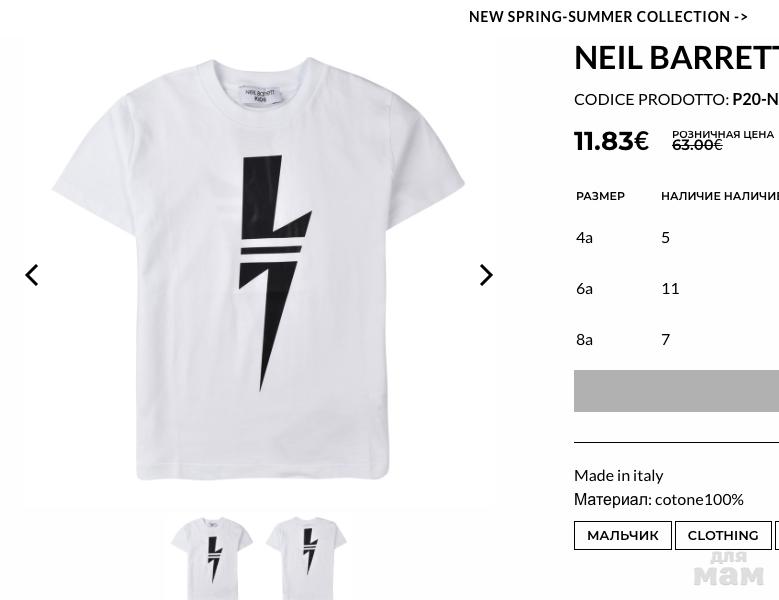Select size 4a

(x=585, y=237)
